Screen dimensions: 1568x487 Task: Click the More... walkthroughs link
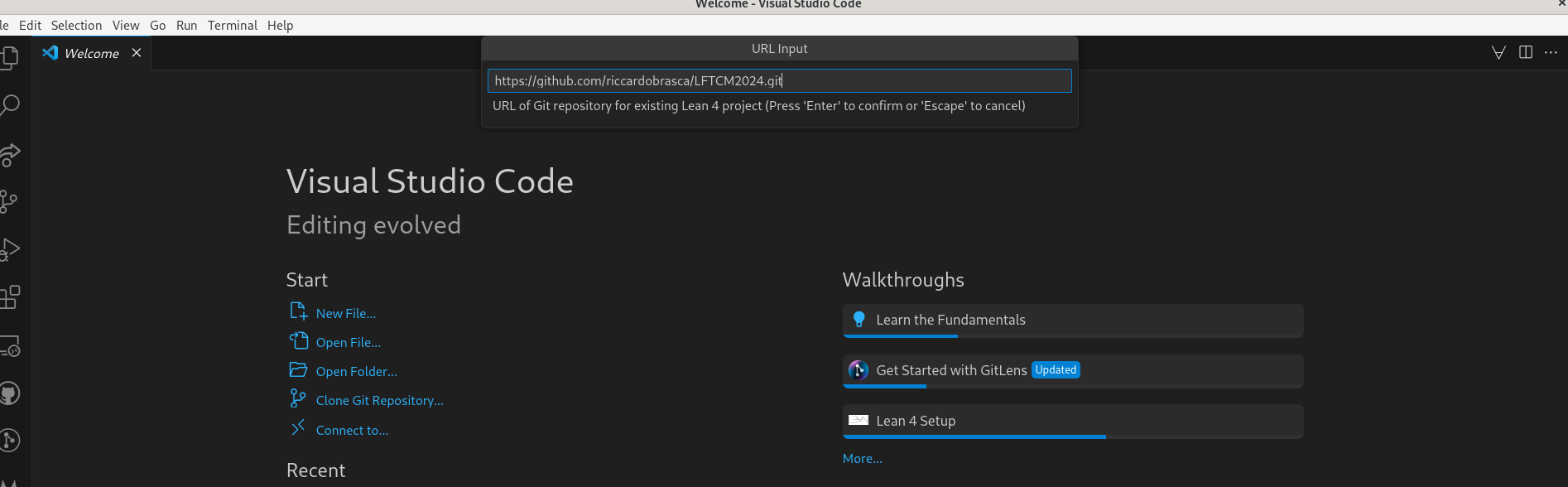coord(863,458)
